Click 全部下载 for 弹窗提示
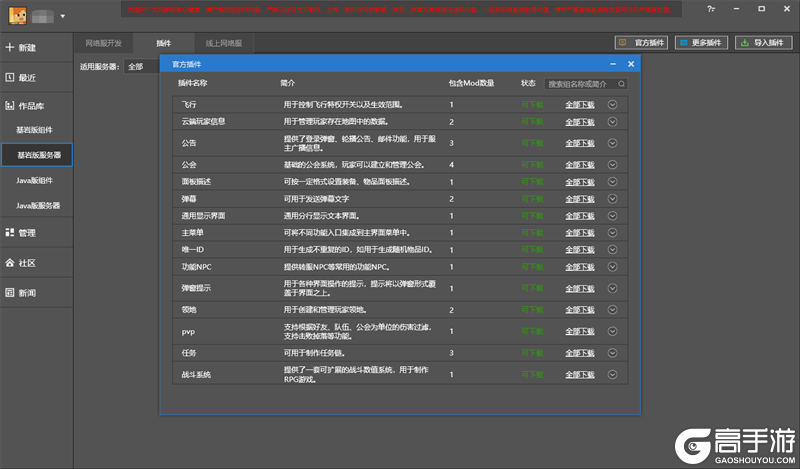 point(580,288)
